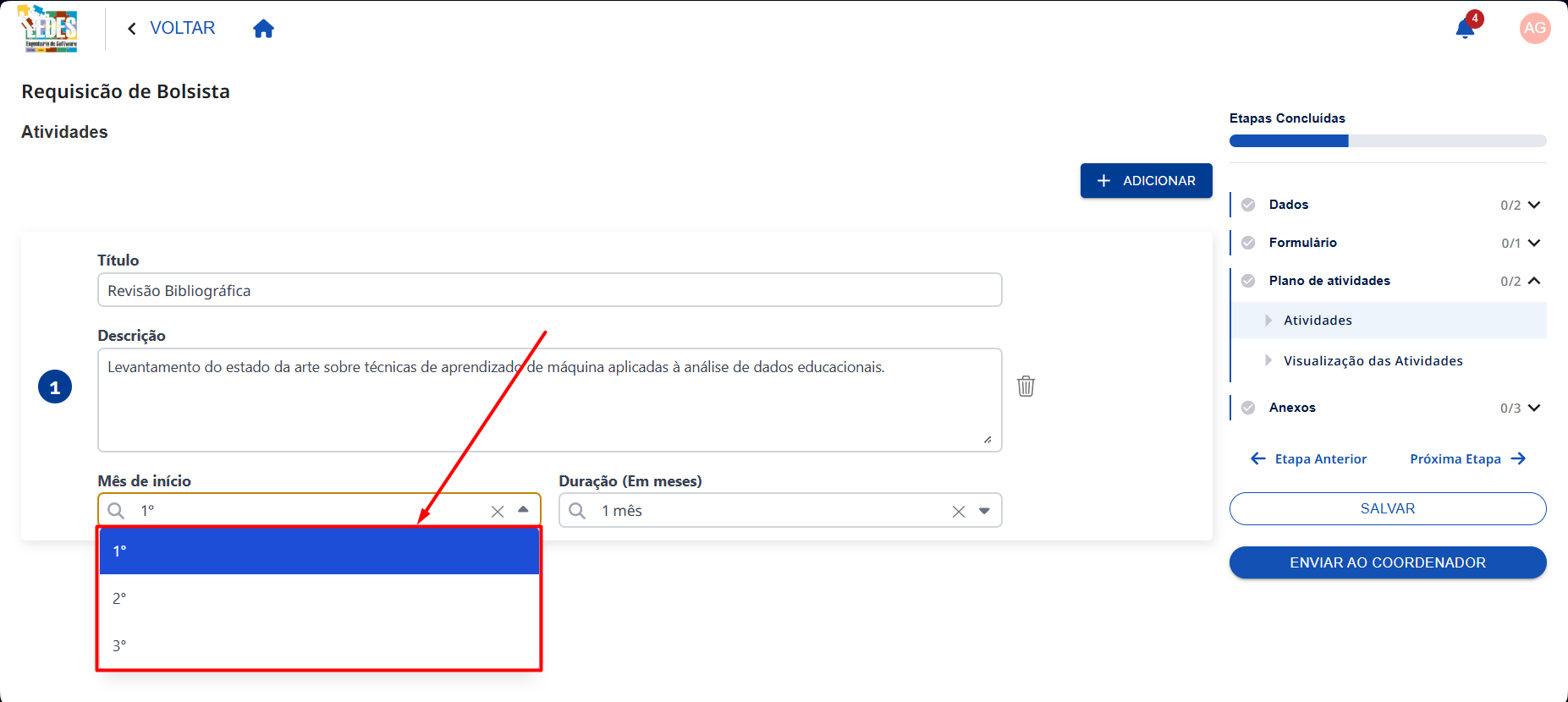This screenshot has width=1568, height=702.
Task: Select the 2º month option
Action: (x=319, y=598)
